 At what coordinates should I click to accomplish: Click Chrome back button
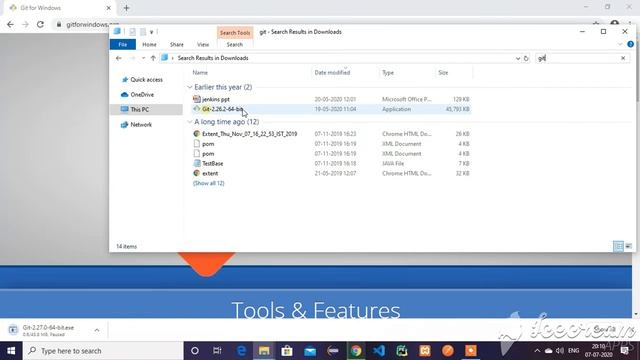pyautogui.click(x=10, y=24)
